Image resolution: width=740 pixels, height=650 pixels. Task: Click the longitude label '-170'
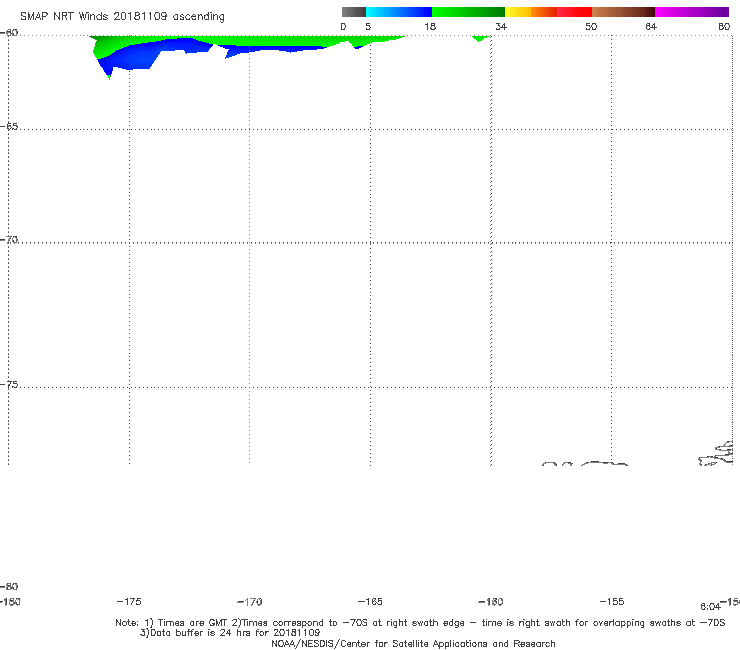point(250,602)
